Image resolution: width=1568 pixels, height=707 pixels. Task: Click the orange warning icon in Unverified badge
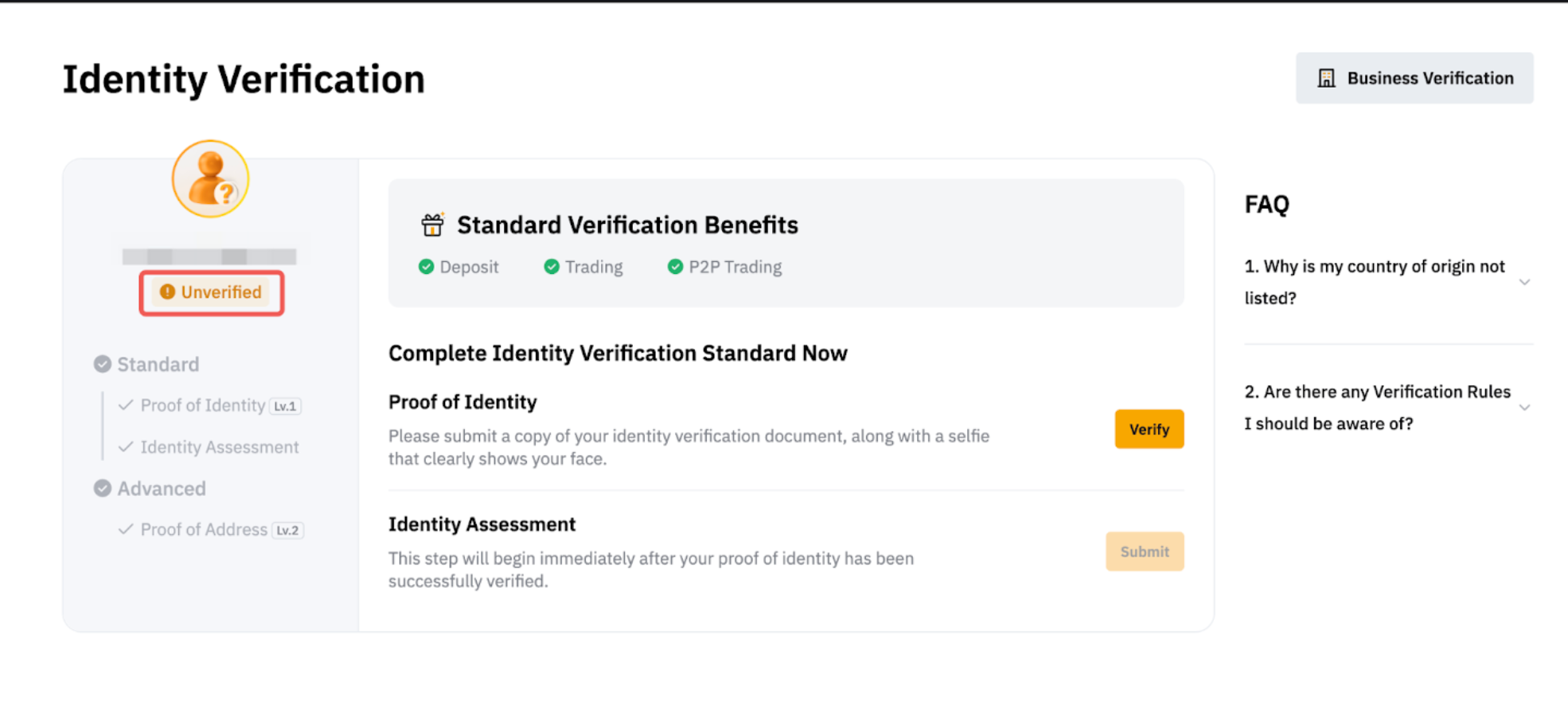[167, 292]
